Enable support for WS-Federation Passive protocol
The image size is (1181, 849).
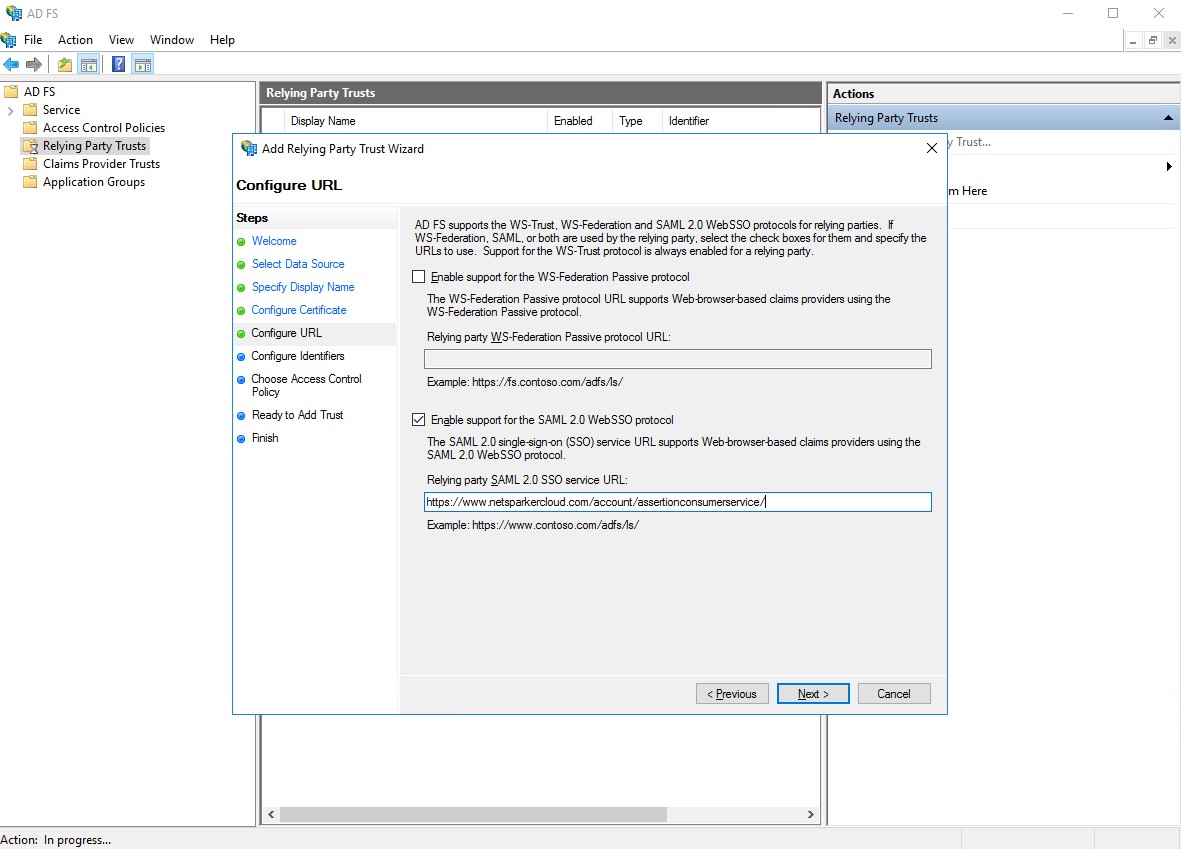pyautogui.click(x=418, y=277)
